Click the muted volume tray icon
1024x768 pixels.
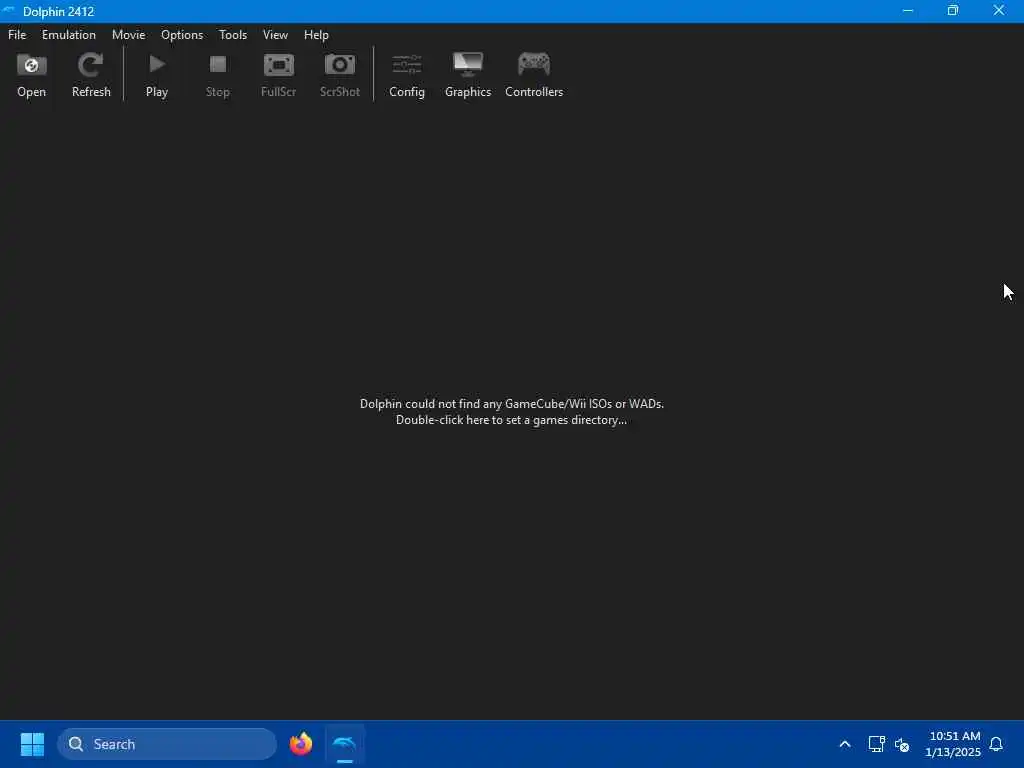pyautogui.click(x=902, y=744)
